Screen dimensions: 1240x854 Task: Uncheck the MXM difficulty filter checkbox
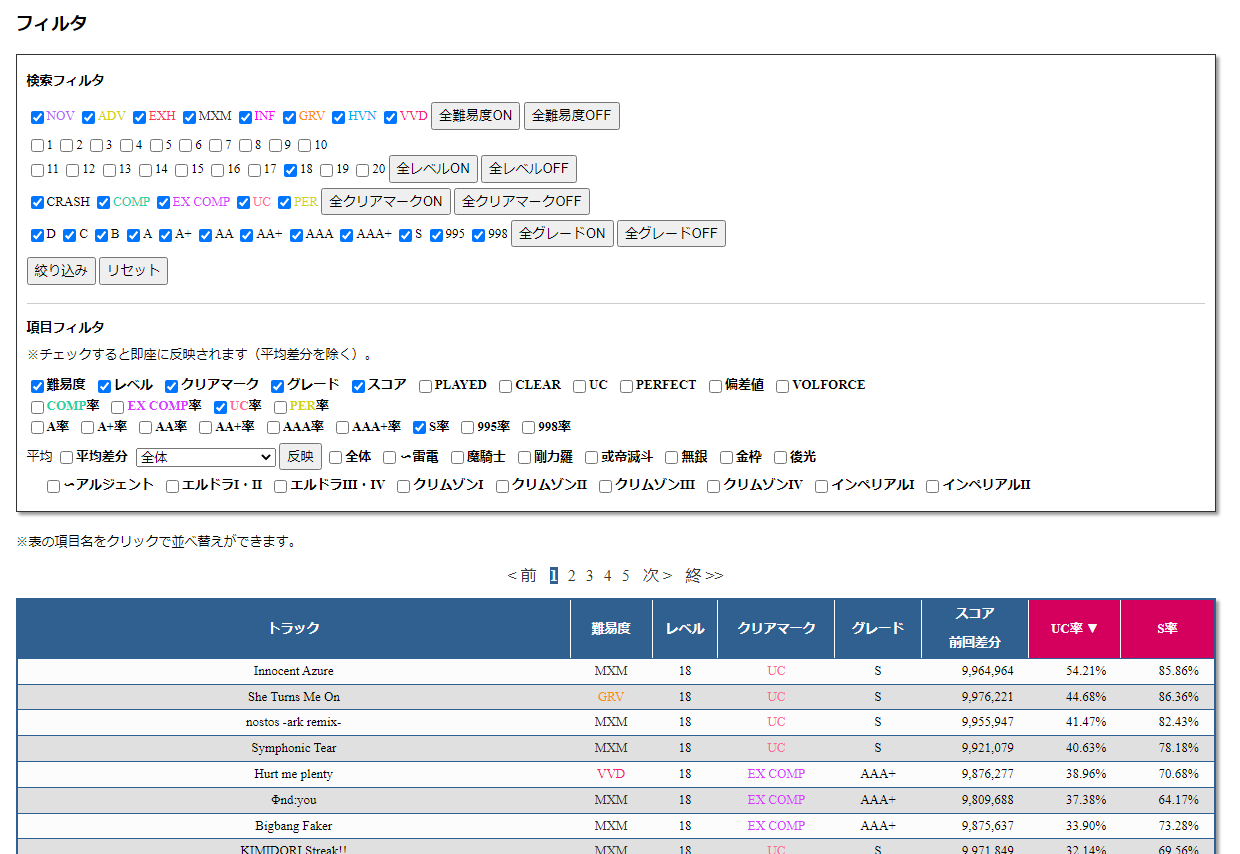(x=190, y=117)
